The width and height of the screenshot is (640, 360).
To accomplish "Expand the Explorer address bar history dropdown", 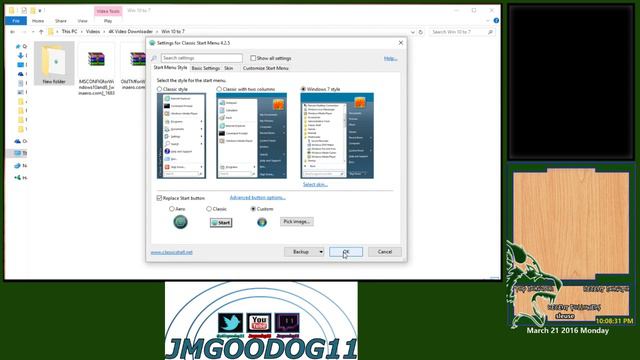I will [413, 32].
